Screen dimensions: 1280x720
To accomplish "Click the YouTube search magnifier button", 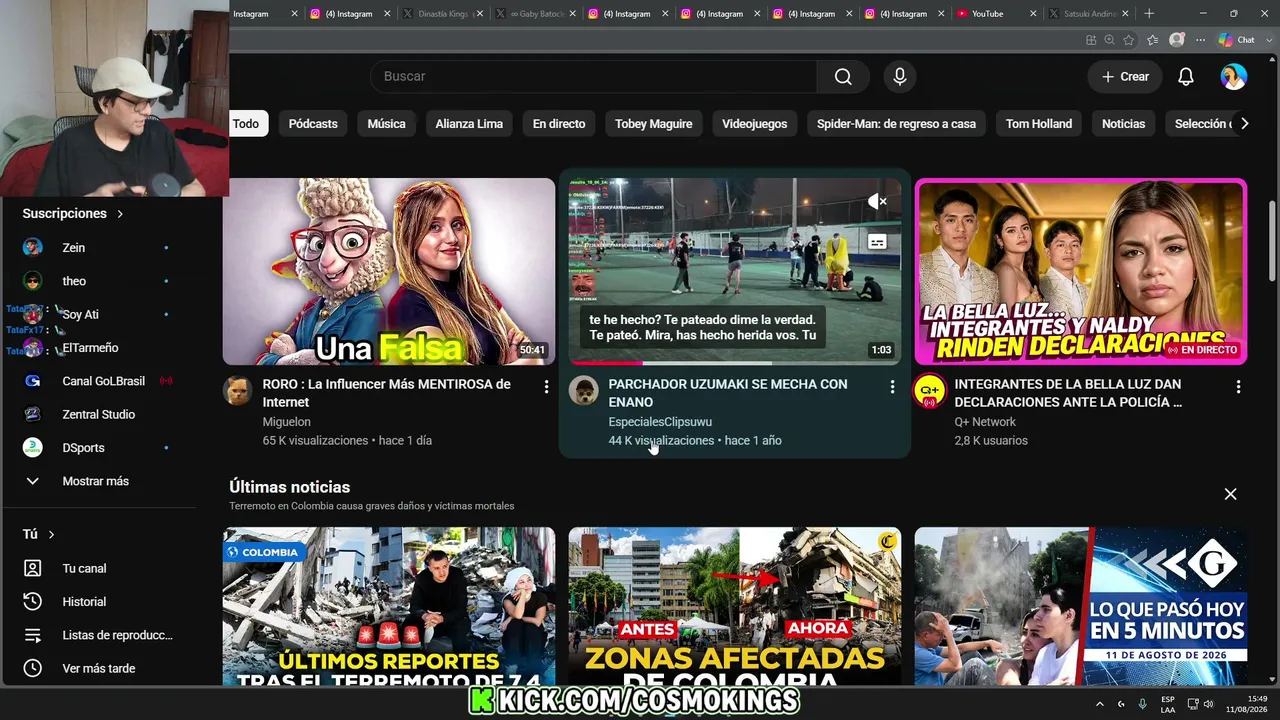I will (843, 77).
